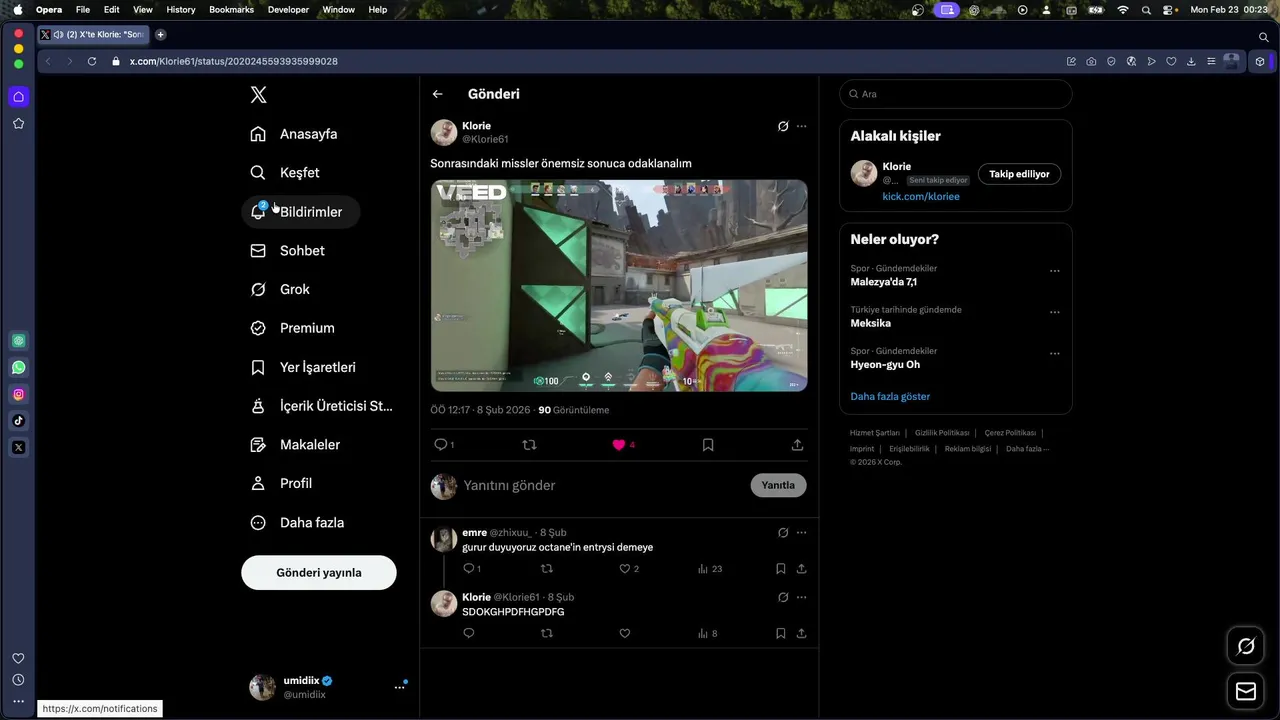View analytics of emre's reply (23)
The image size is (1280, 720).
pyautogui.click(x=709, y=569)
